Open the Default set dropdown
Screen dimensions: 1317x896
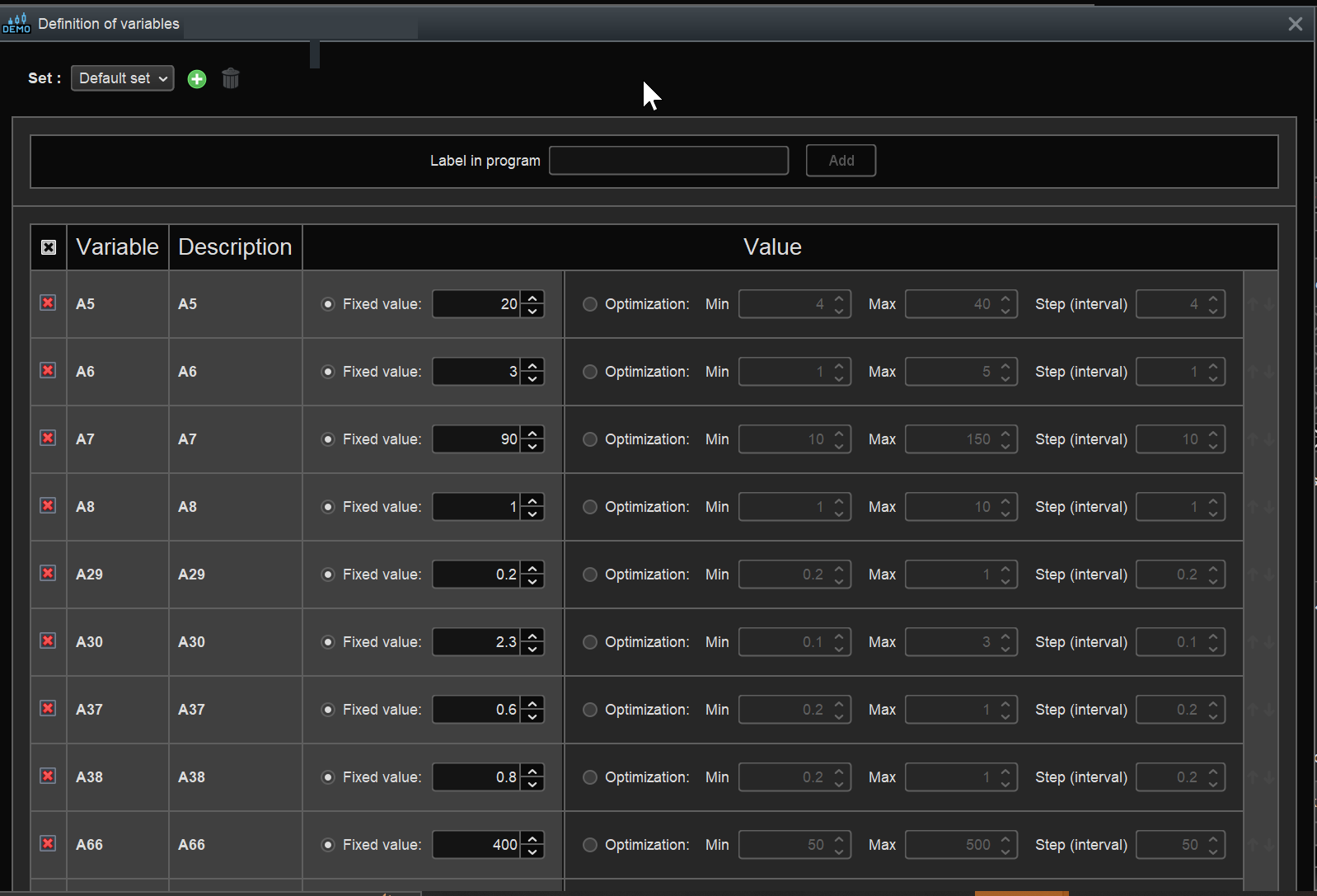pyautogui.click(x=123, y=78)
